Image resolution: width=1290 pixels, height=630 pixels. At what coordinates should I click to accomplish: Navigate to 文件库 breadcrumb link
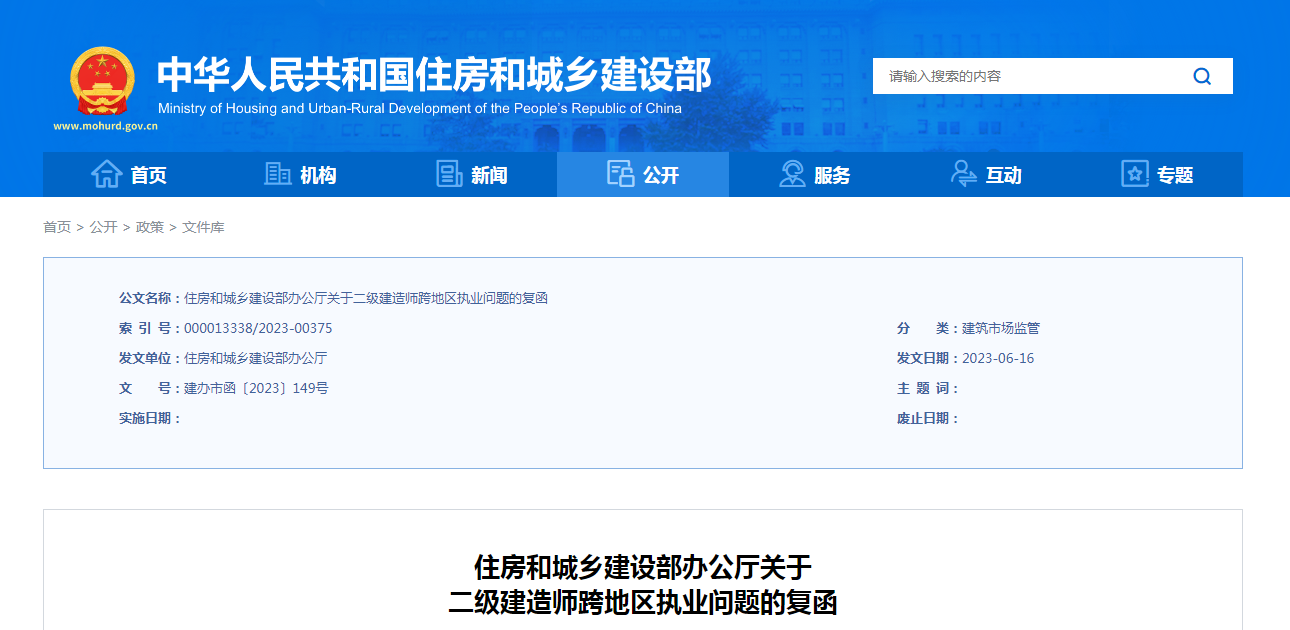point(203,227)
